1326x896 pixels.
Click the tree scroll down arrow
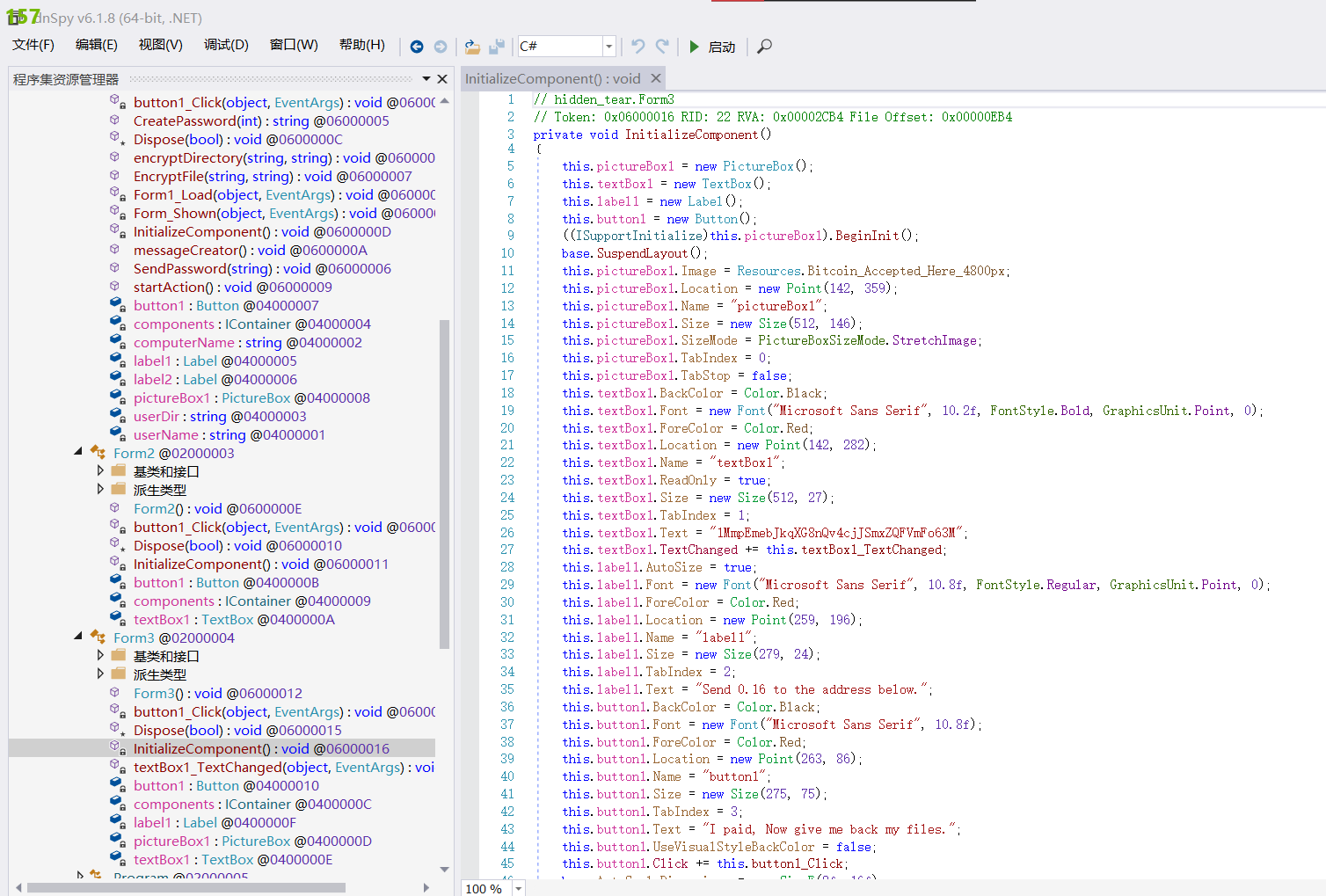pos(445,869)
